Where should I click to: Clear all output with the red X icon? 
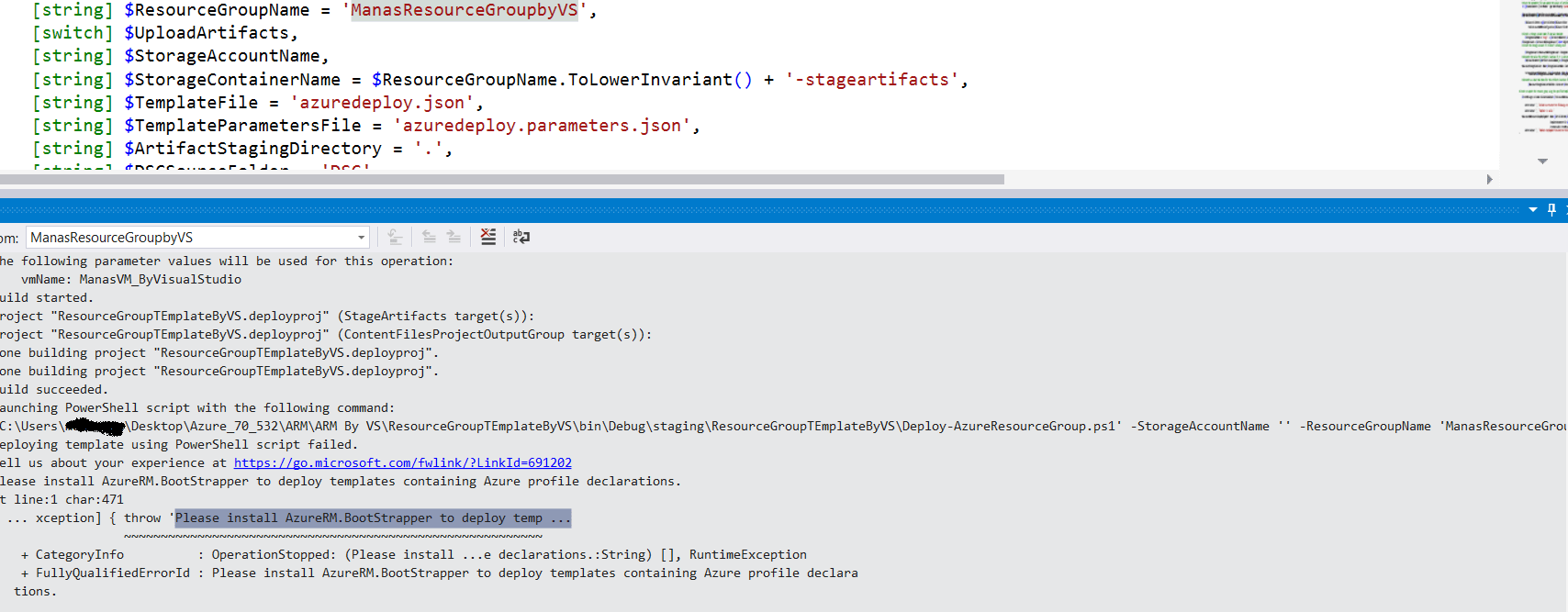pyautogui.click(x=488, y=237)
